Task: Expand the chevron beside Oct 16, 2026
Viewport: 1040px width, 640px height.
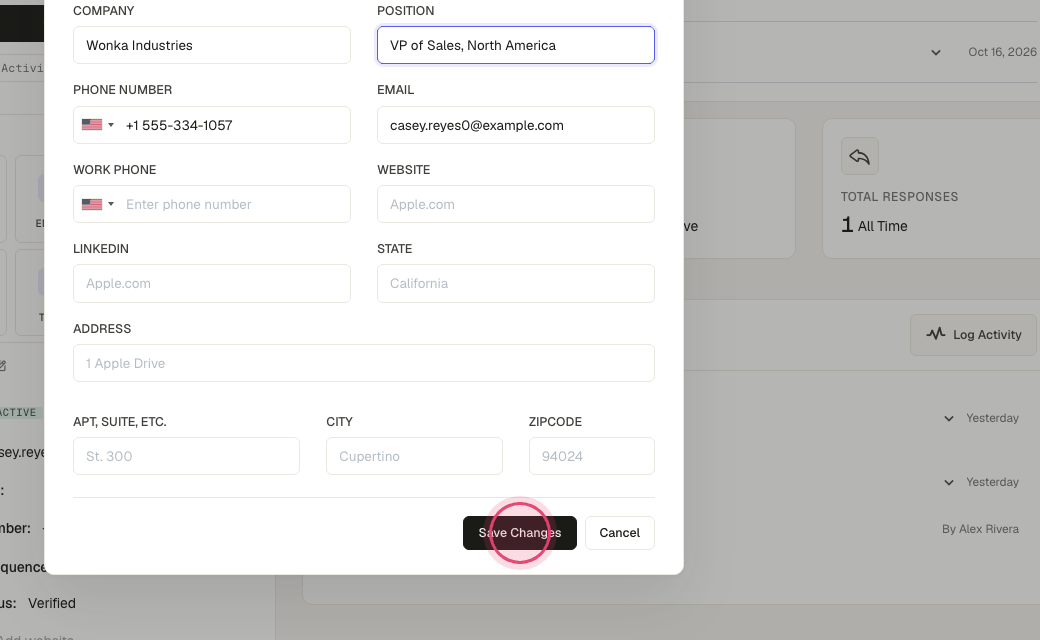Action: coord(936,52)
